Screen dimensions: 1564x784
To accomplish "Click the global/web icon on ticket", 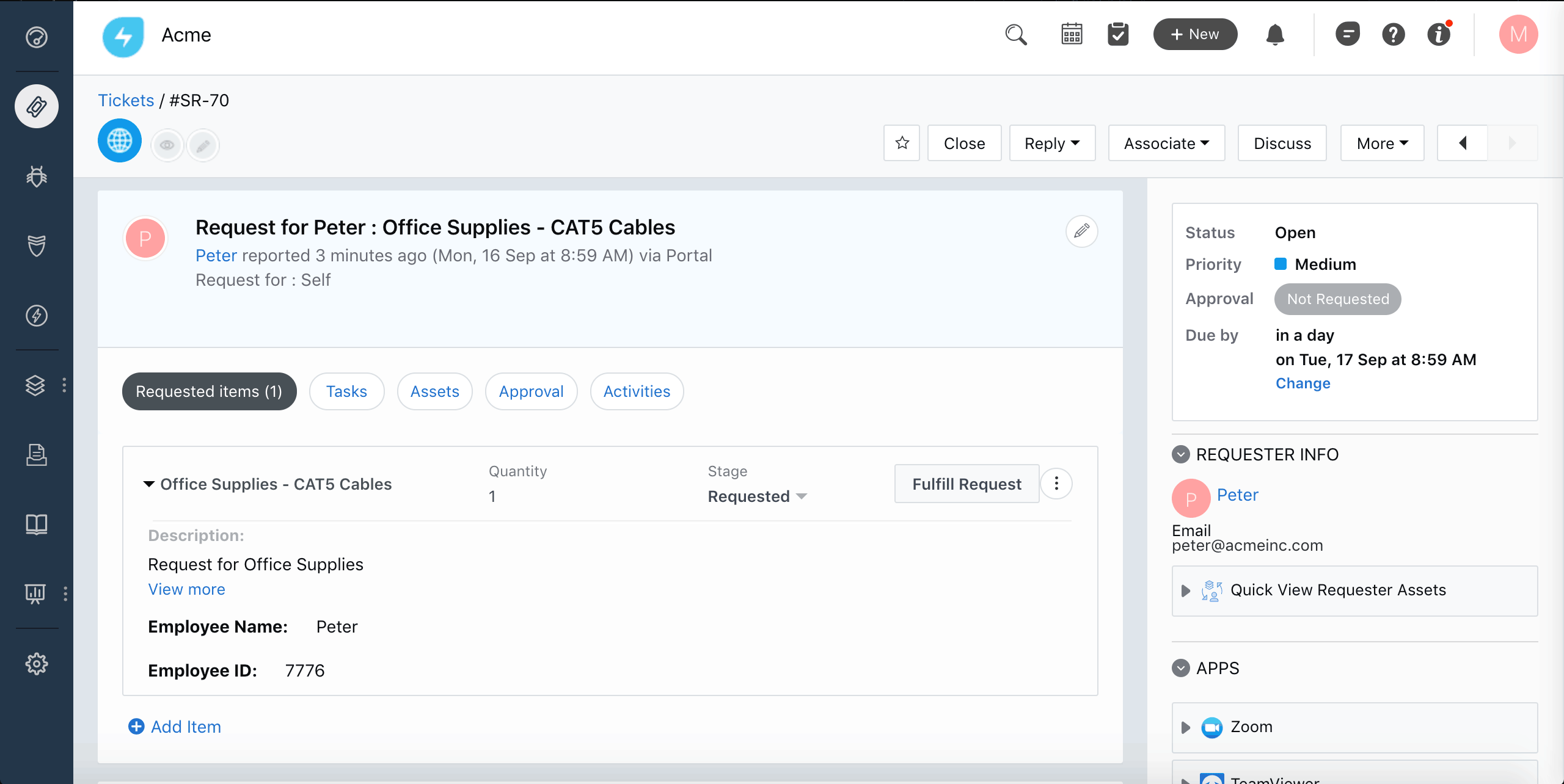I will [119, 143].
